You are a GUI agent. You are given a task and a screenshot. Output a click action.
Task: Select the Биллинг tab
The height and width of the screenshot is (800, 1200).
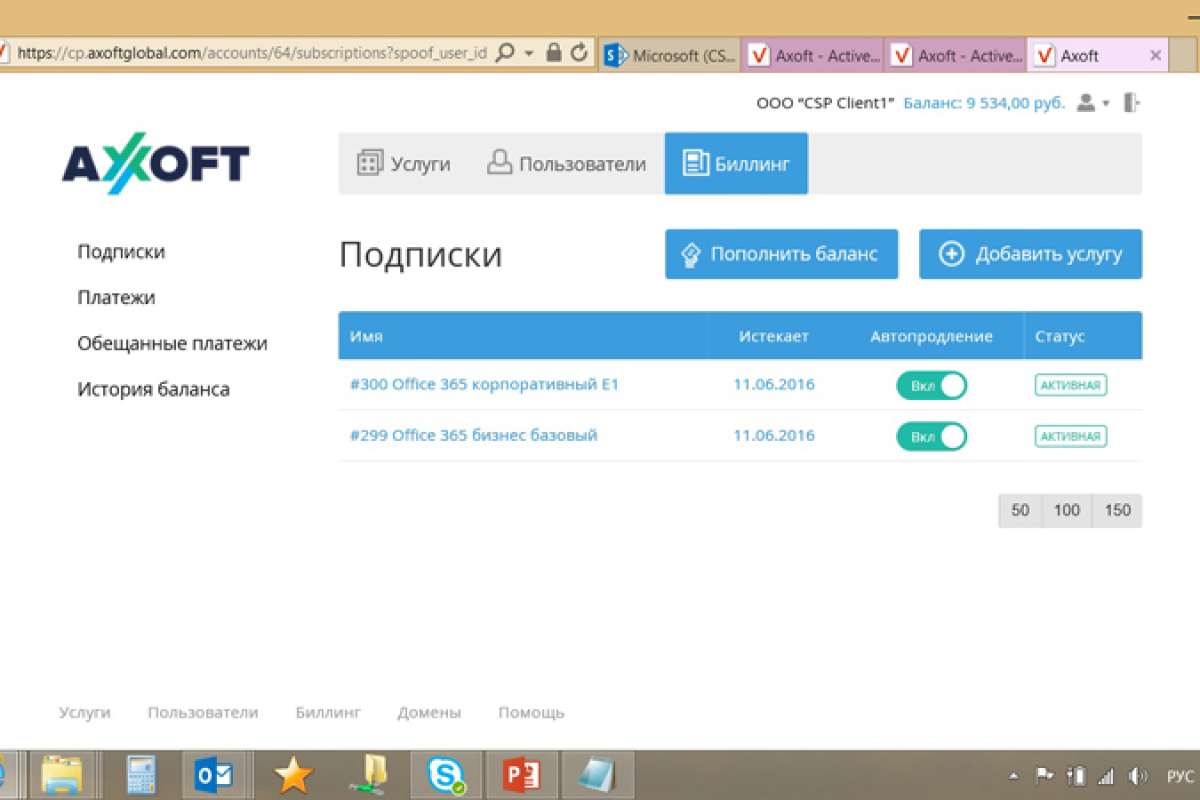click(736, 164)
